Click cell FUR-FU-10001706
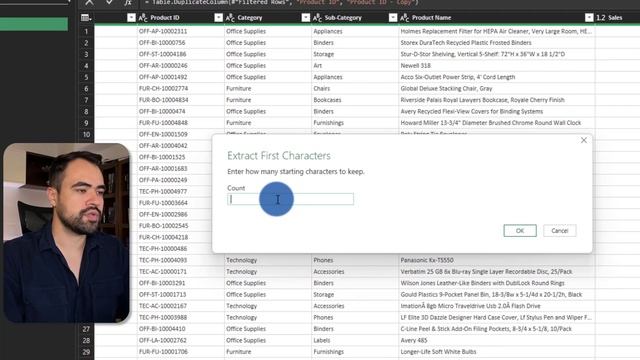The image size is (640, 360). [x=163, y=351]
